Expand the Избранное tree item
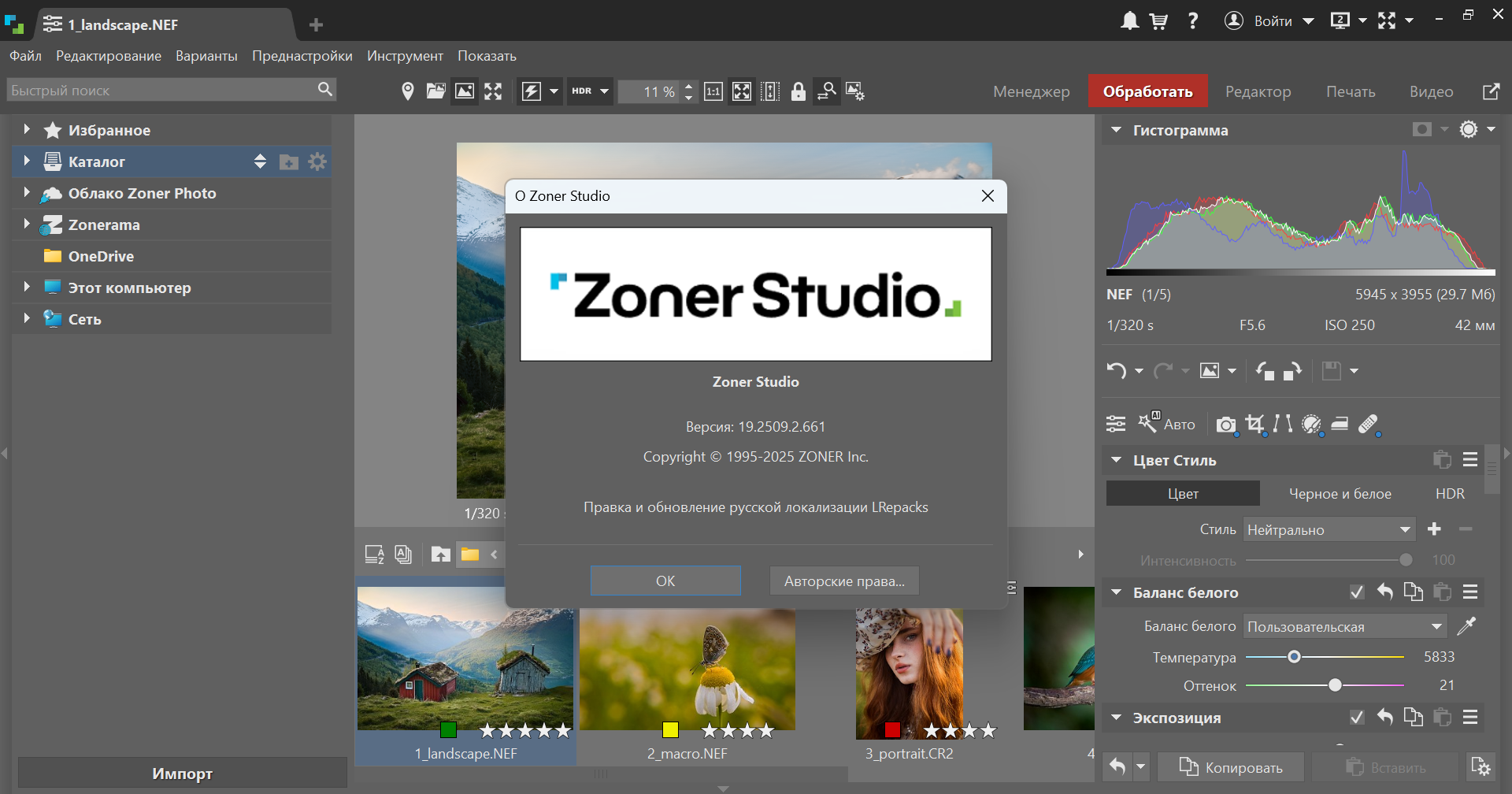Screen dimensions: 1512x794 point(27,130)
